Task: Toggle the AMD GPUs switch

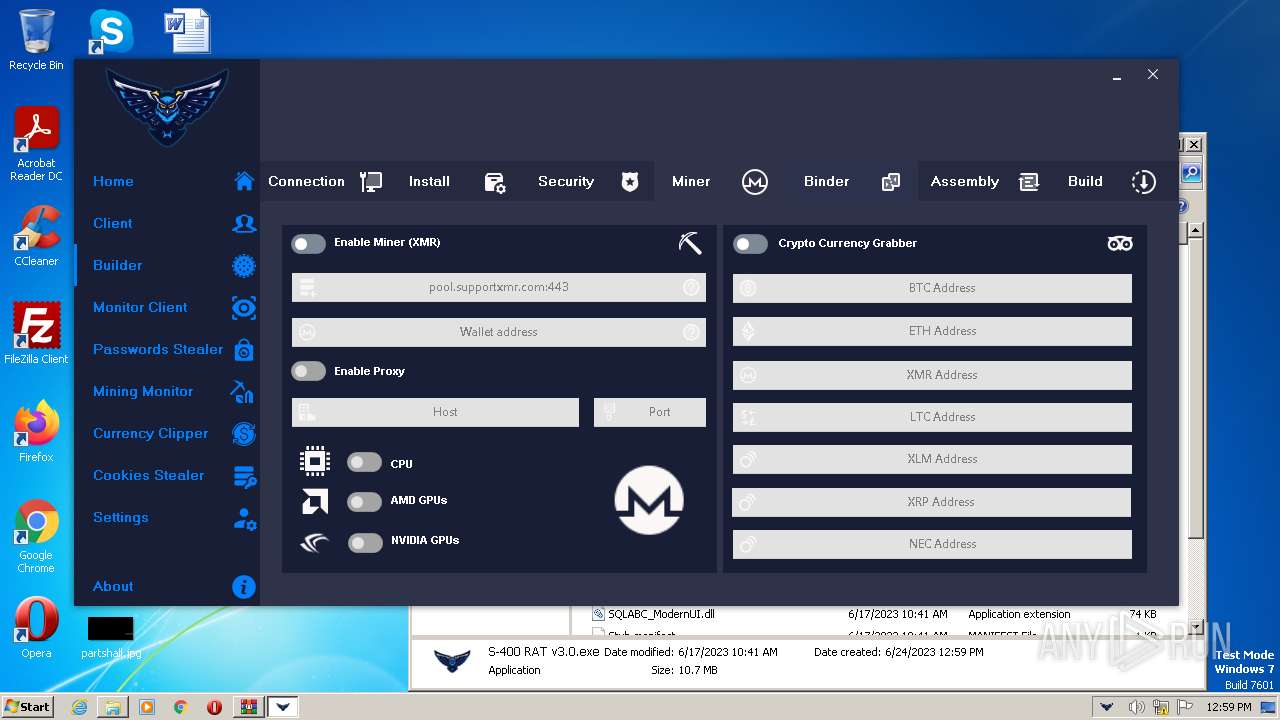Action: click(364, 502)
